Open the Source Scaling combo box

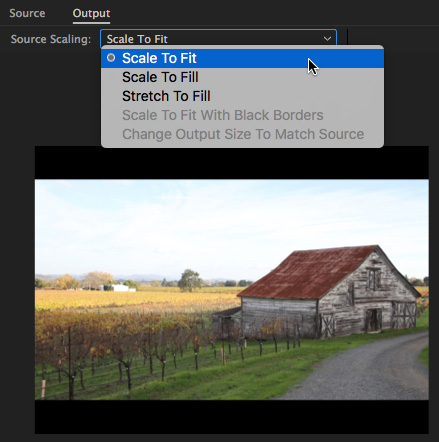pos(218,39)
